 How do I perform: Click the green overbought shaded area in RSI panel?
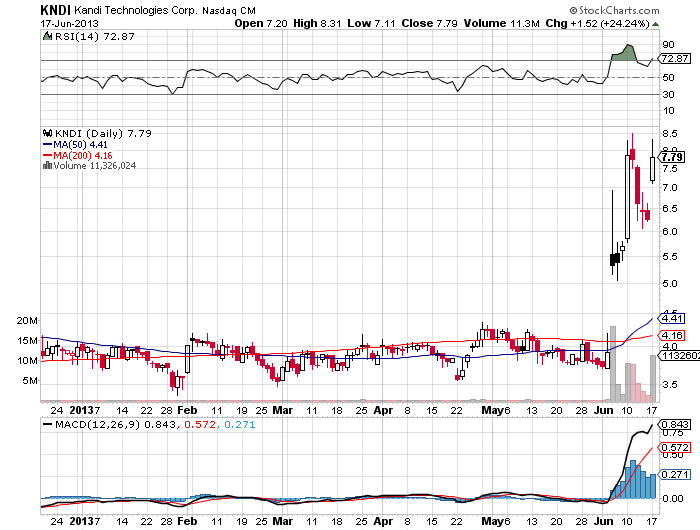pos(625,54)
